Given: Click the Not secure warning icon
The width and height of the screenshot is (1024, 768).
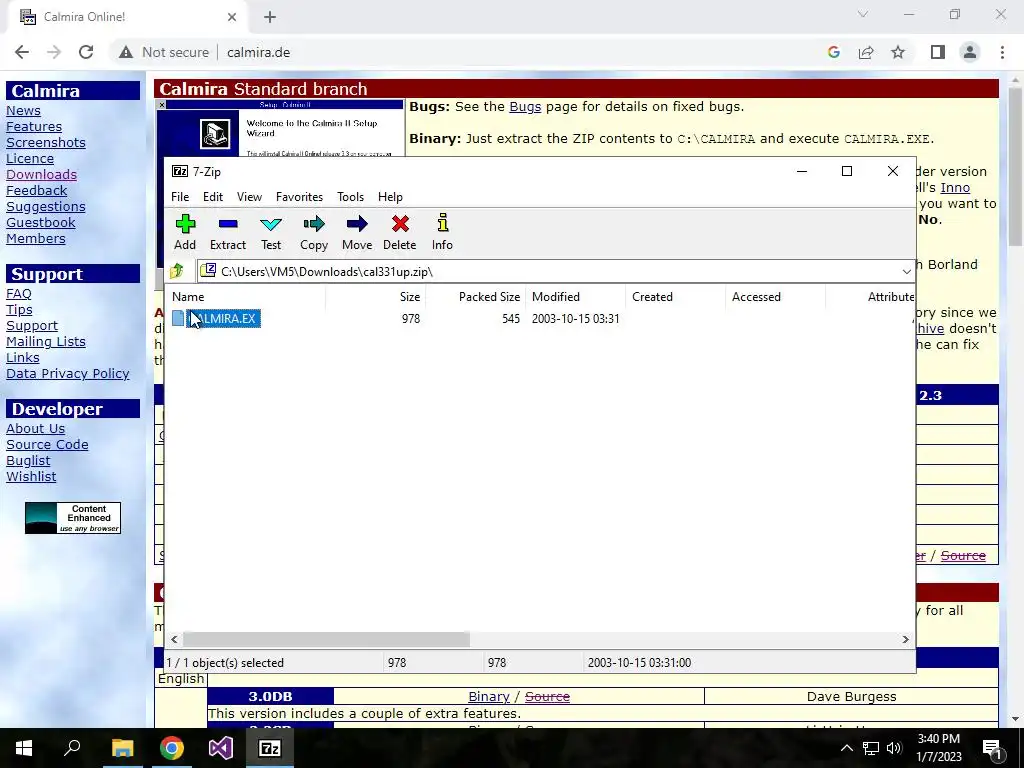Looking at the screenshot, I should (125, 52).
